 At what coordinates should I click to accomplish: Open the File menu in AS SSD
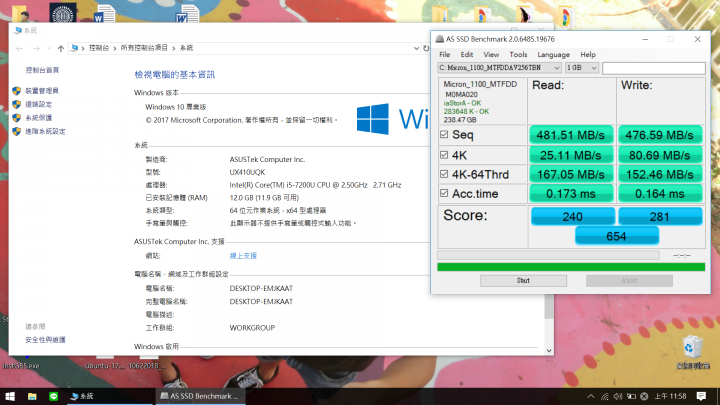point(444,55)
